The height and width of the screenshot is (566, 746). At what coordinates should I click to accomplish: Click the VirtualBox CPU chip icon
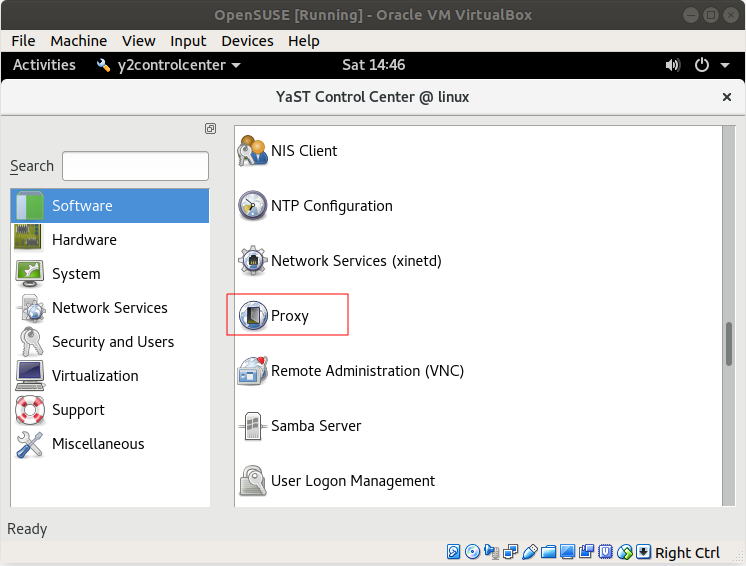605,552
